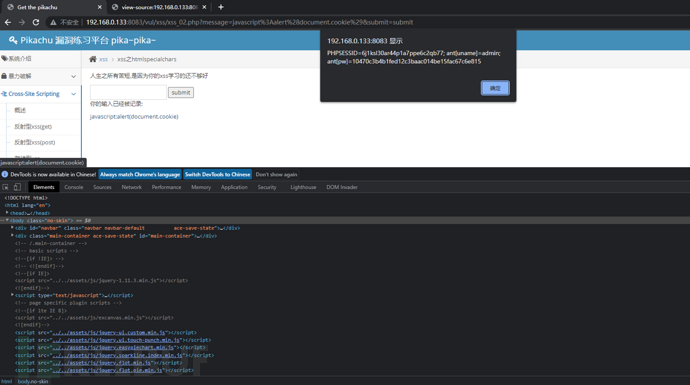Screen dimensions: 690x385
Task: Click the body.no-skin breadcrumb in DevTools footer
Action: point(33,381)
